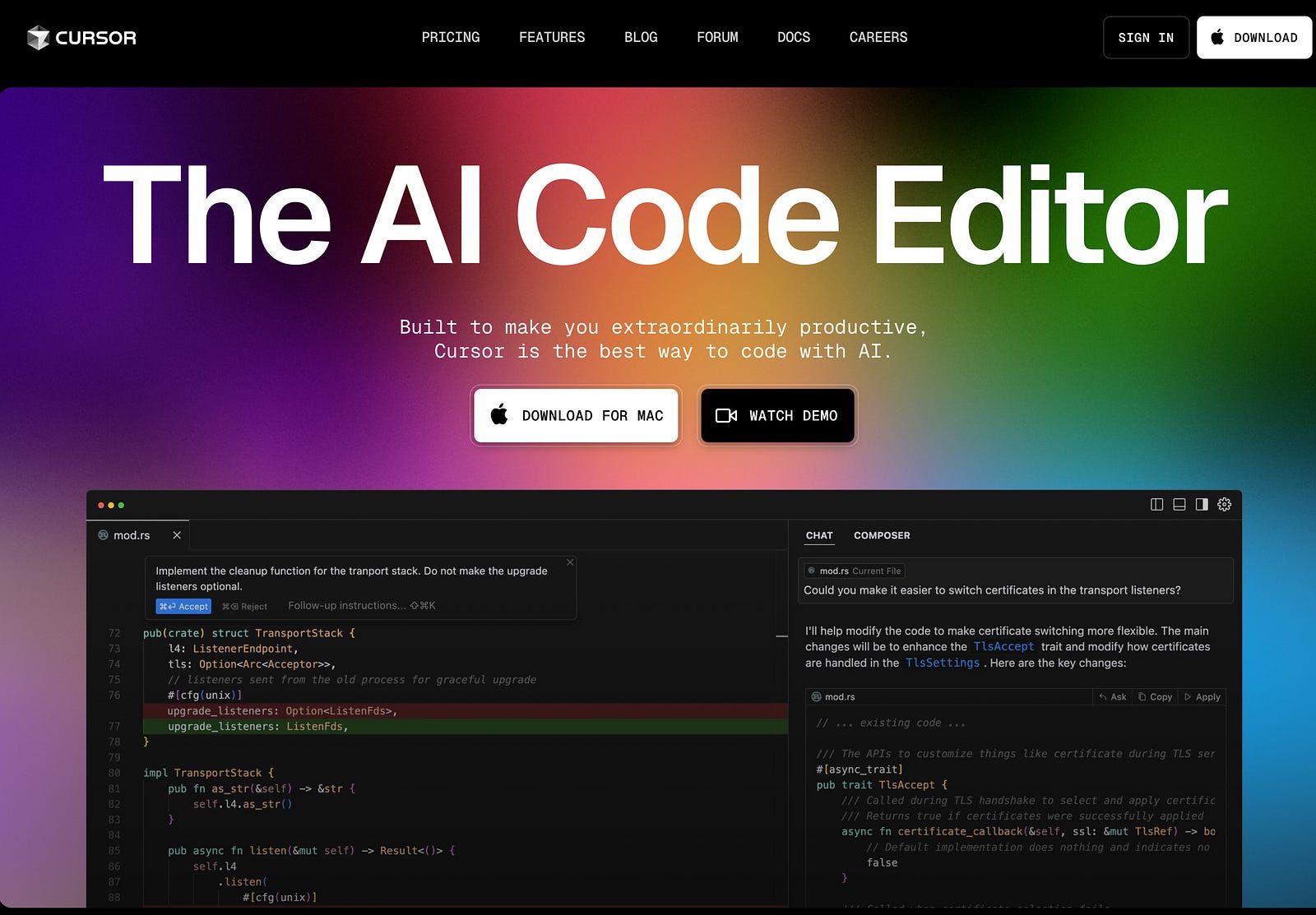Switch to the Chat tab
Screen dimensions: 1316x915
point(819,535)
